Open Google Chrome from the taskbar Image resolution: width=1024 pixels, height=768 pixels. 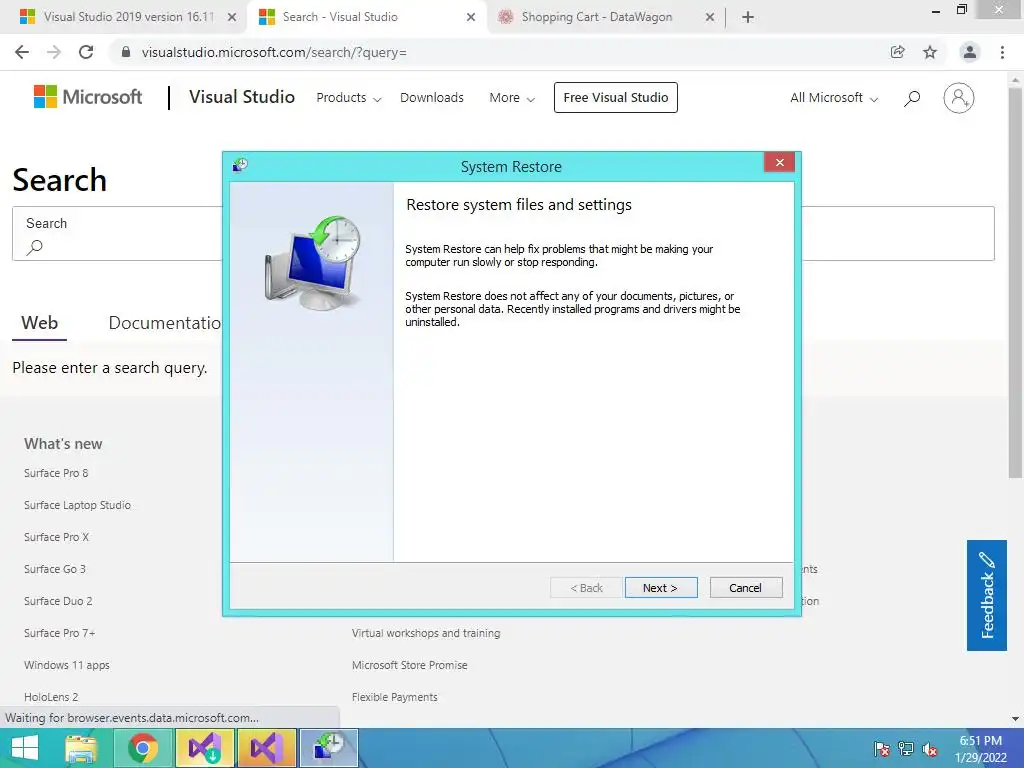click(142, 748)
